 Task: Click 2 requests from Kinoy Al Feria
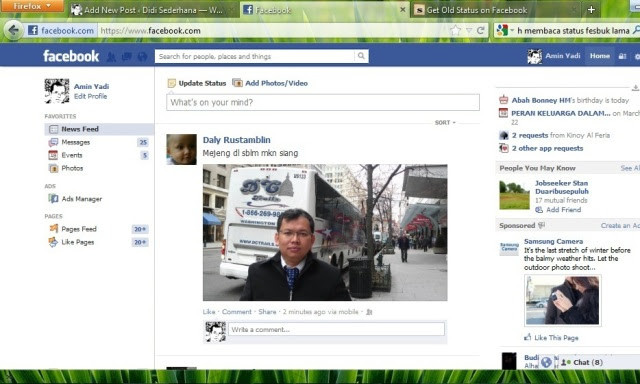tap(561, 135)
